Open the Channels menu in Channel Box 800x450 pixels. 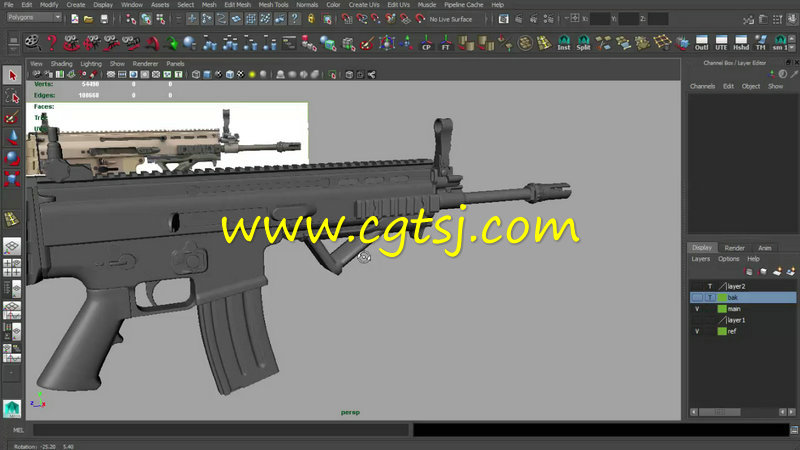pos(703,86)
